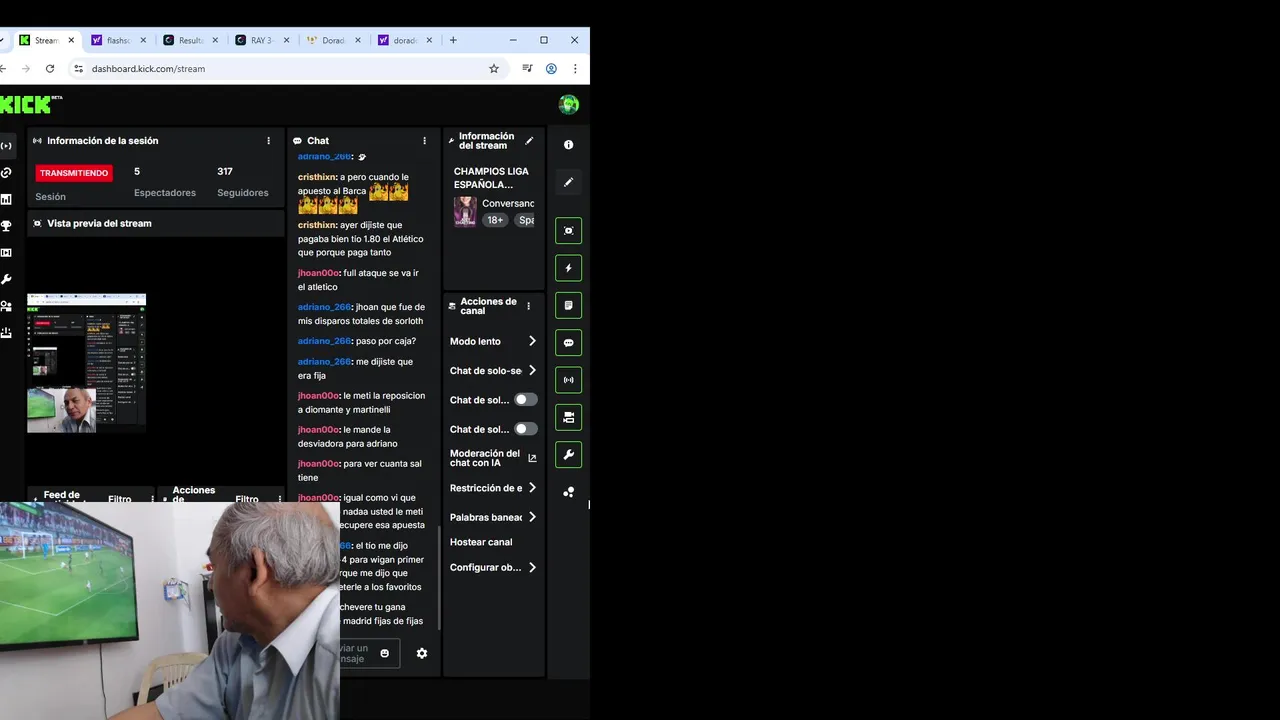
Task: Switch to the Result browser tab
Action: click(190, 40)
